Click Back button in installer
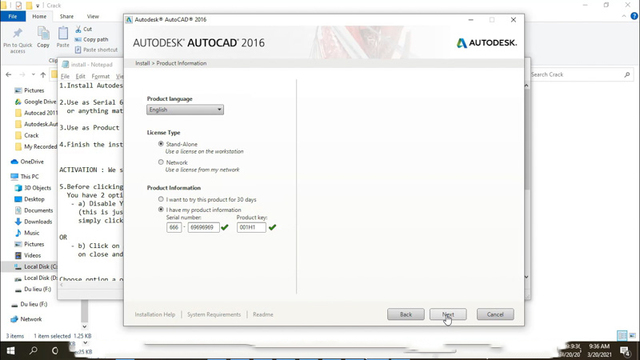 coord(406,314)
